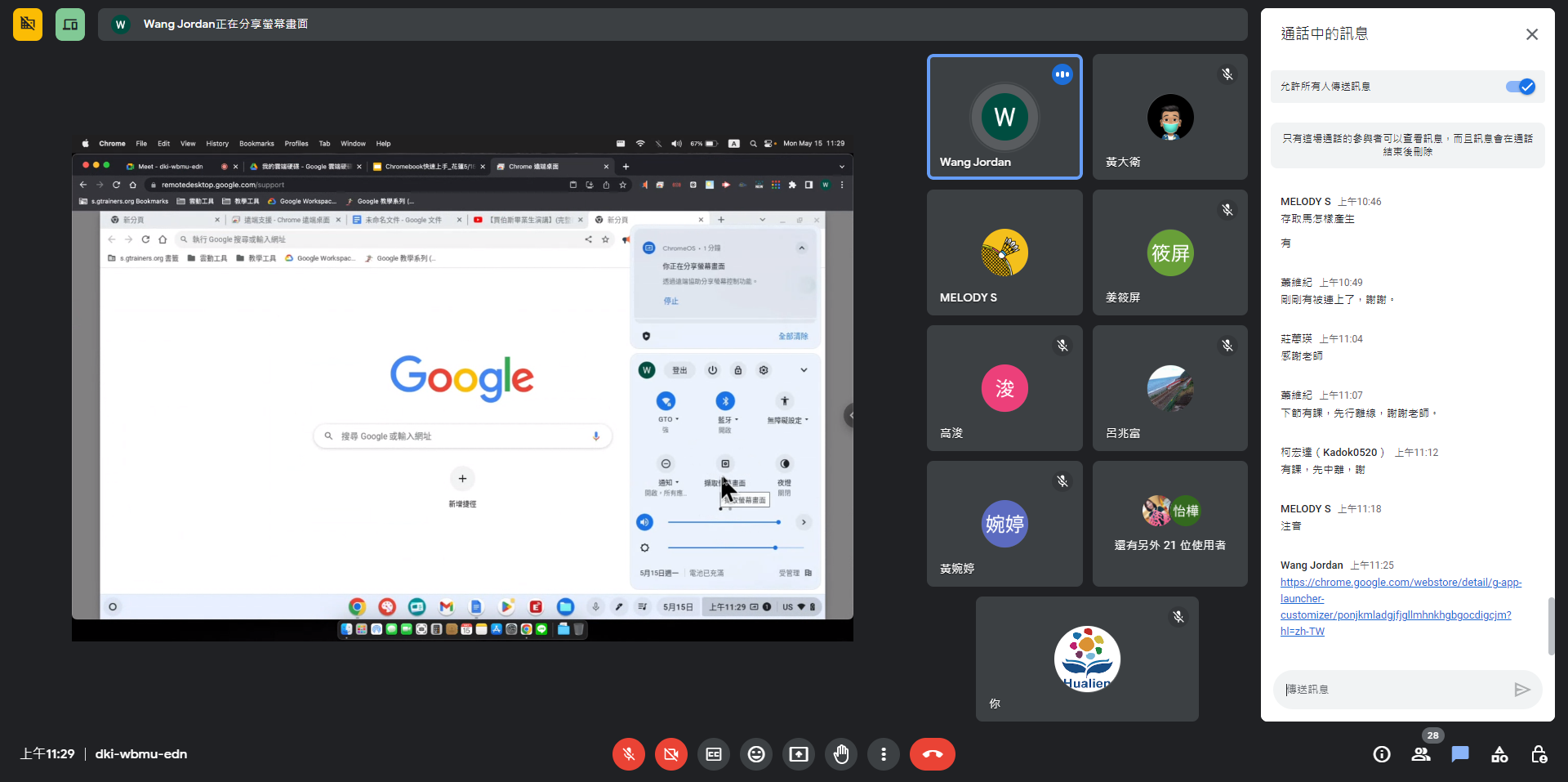Expand the tile showing 21 other users
1568x782 pixels.
pos(1169,524)
